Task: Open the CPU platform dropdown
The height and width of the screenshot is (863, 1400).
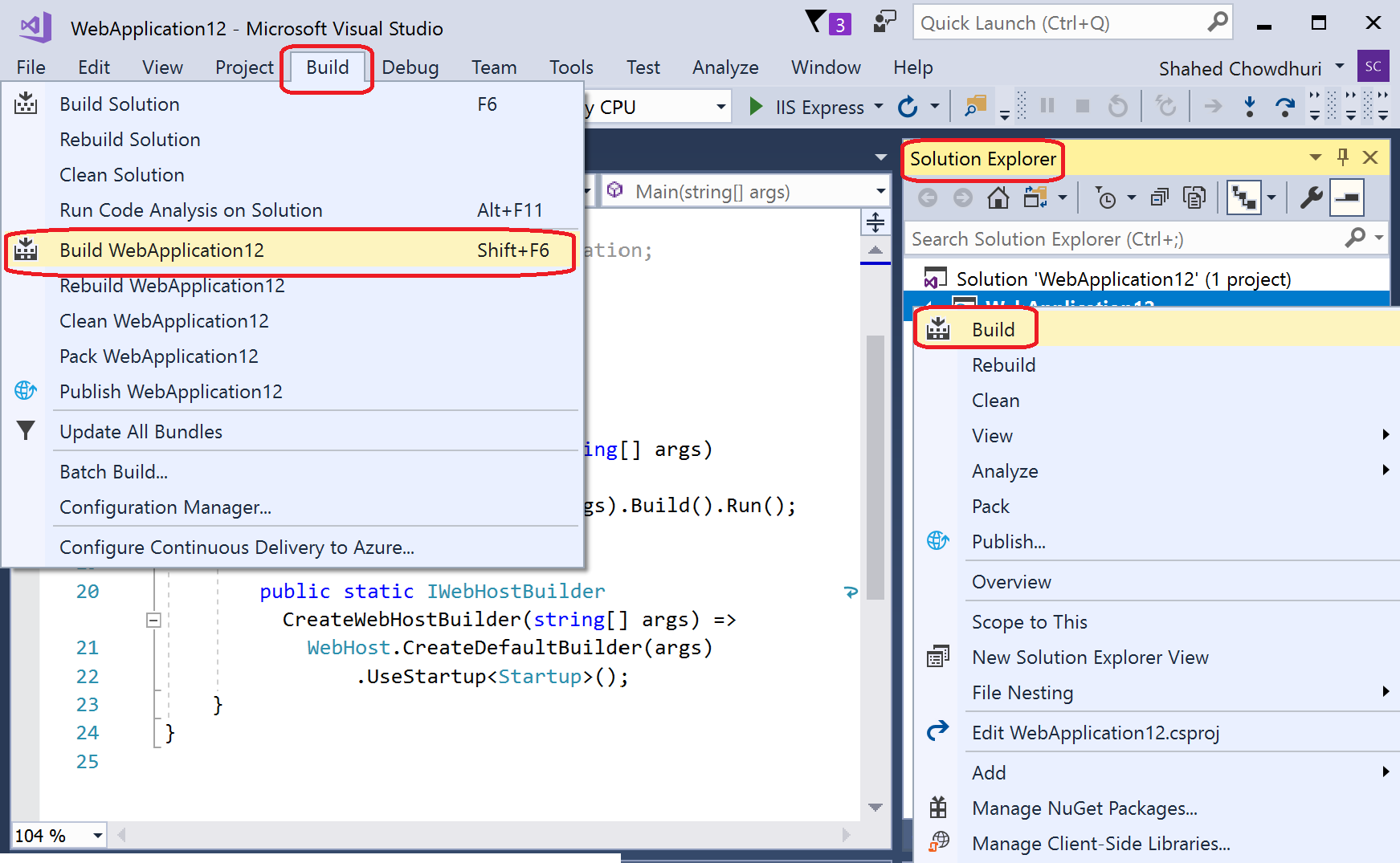Action: (720, 107)
